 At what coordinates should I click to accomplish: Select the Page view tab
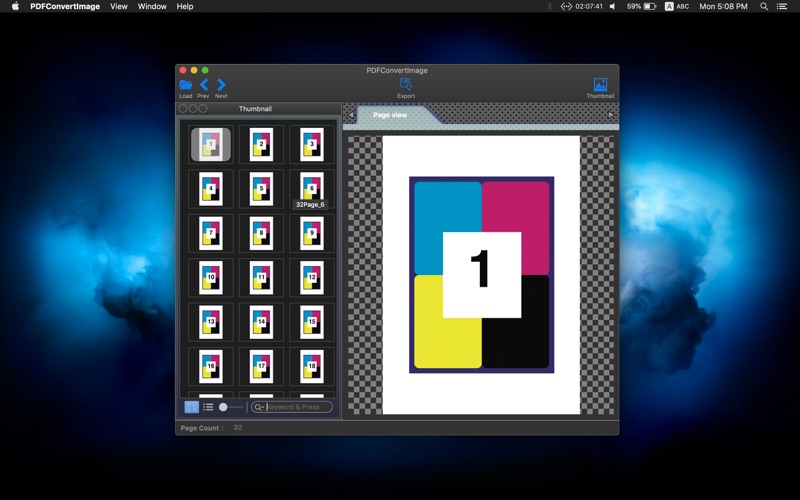[390, 115]
